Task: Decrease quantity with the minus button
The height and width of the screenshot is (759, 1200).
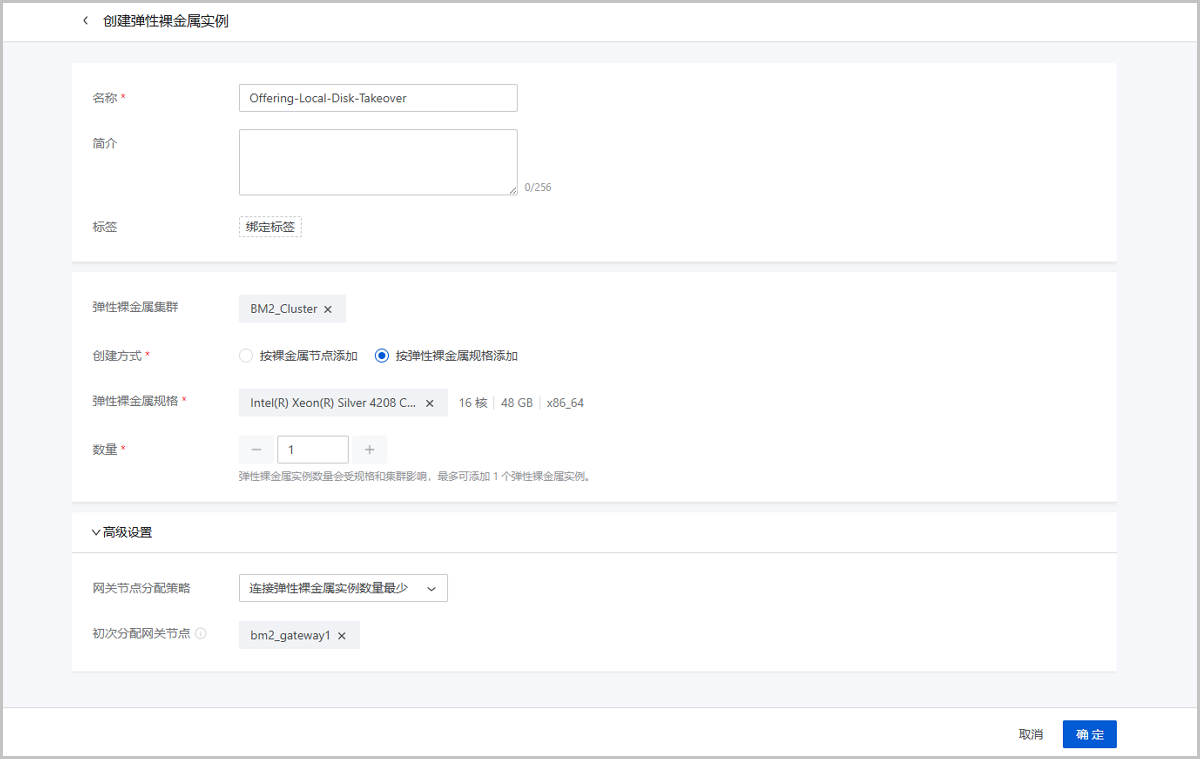Action: click(256, 450)
